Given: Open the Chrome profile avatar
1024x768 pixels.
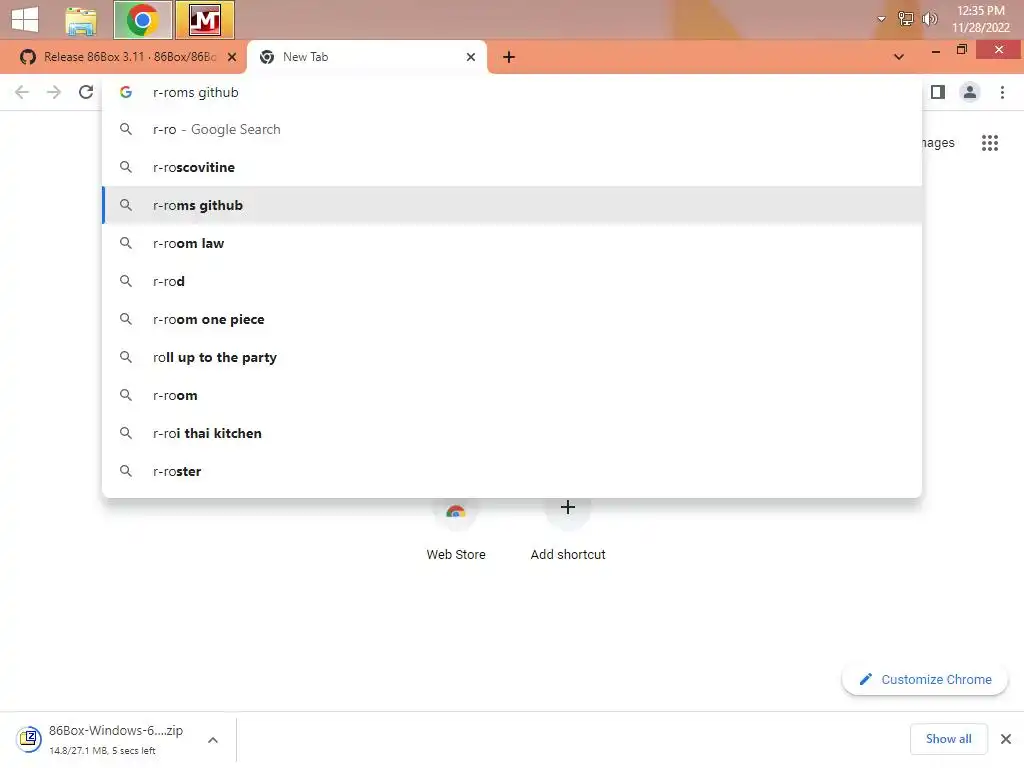Looking at the screenshot, I should 970,92.
